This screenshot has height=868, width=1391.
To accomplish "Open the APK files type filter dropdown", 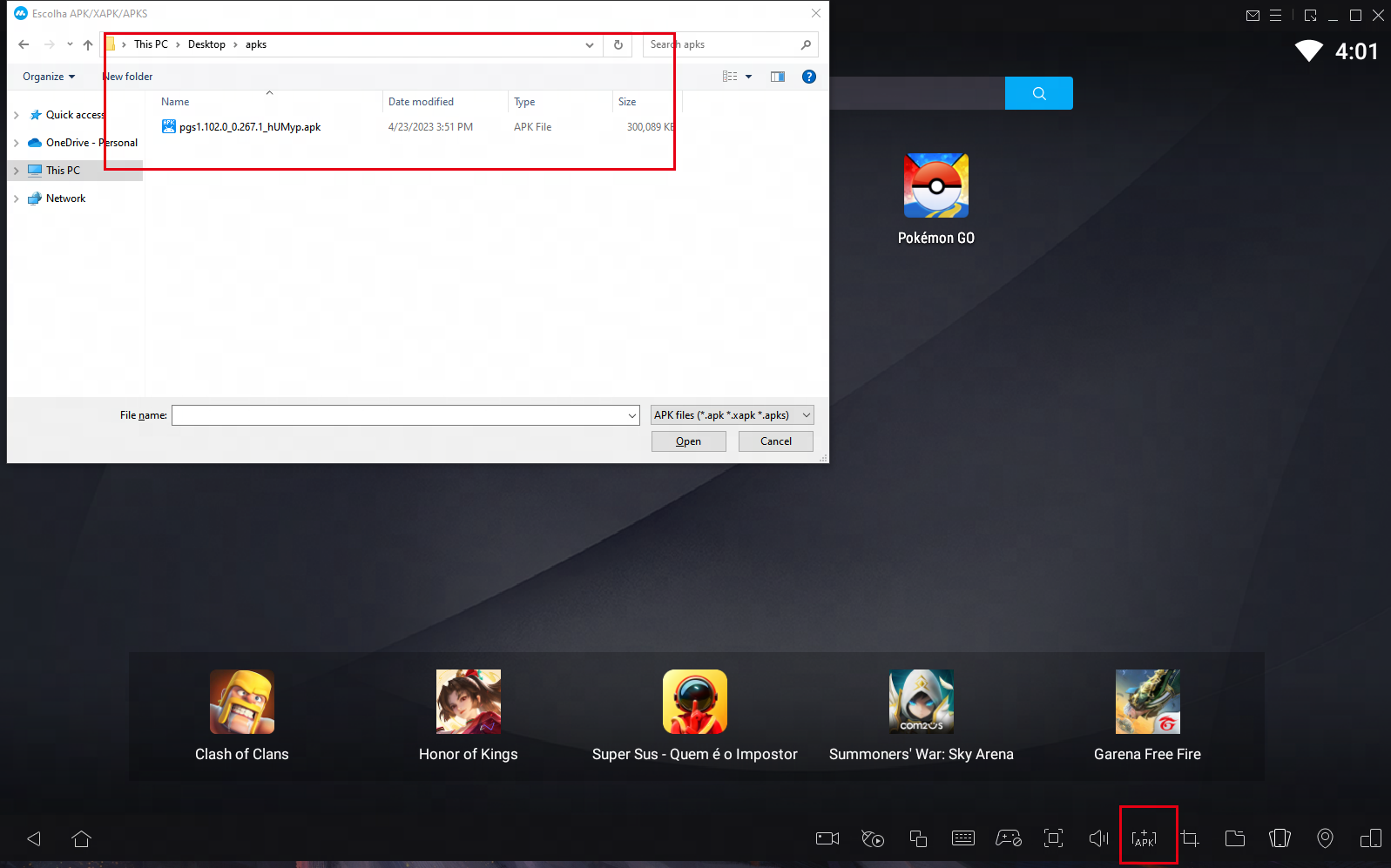I will (x=732, y=415).
